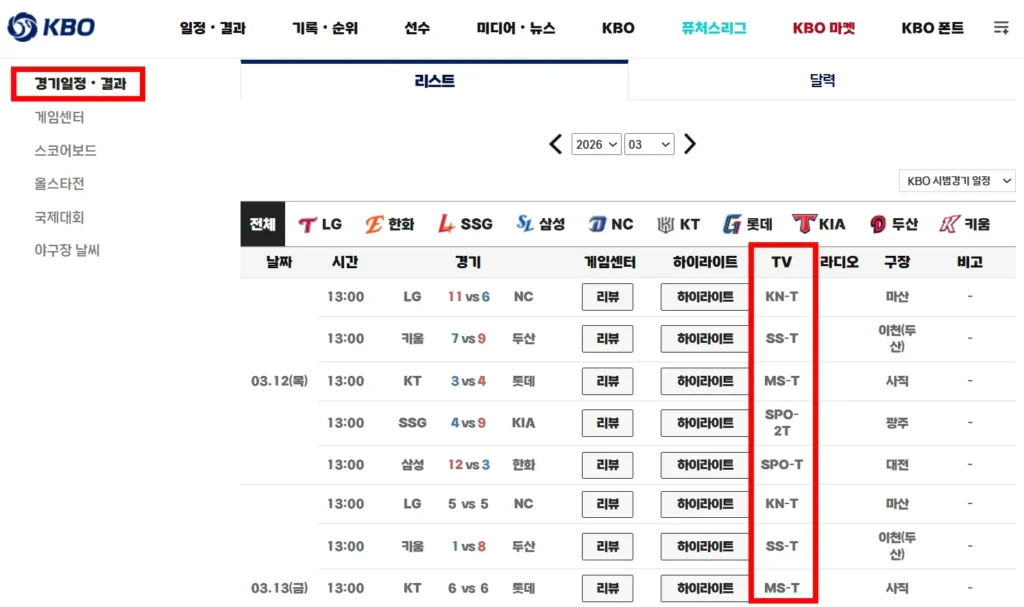Open the KBO logo home link
This screenshot has width=1024, height=607.
51,27
